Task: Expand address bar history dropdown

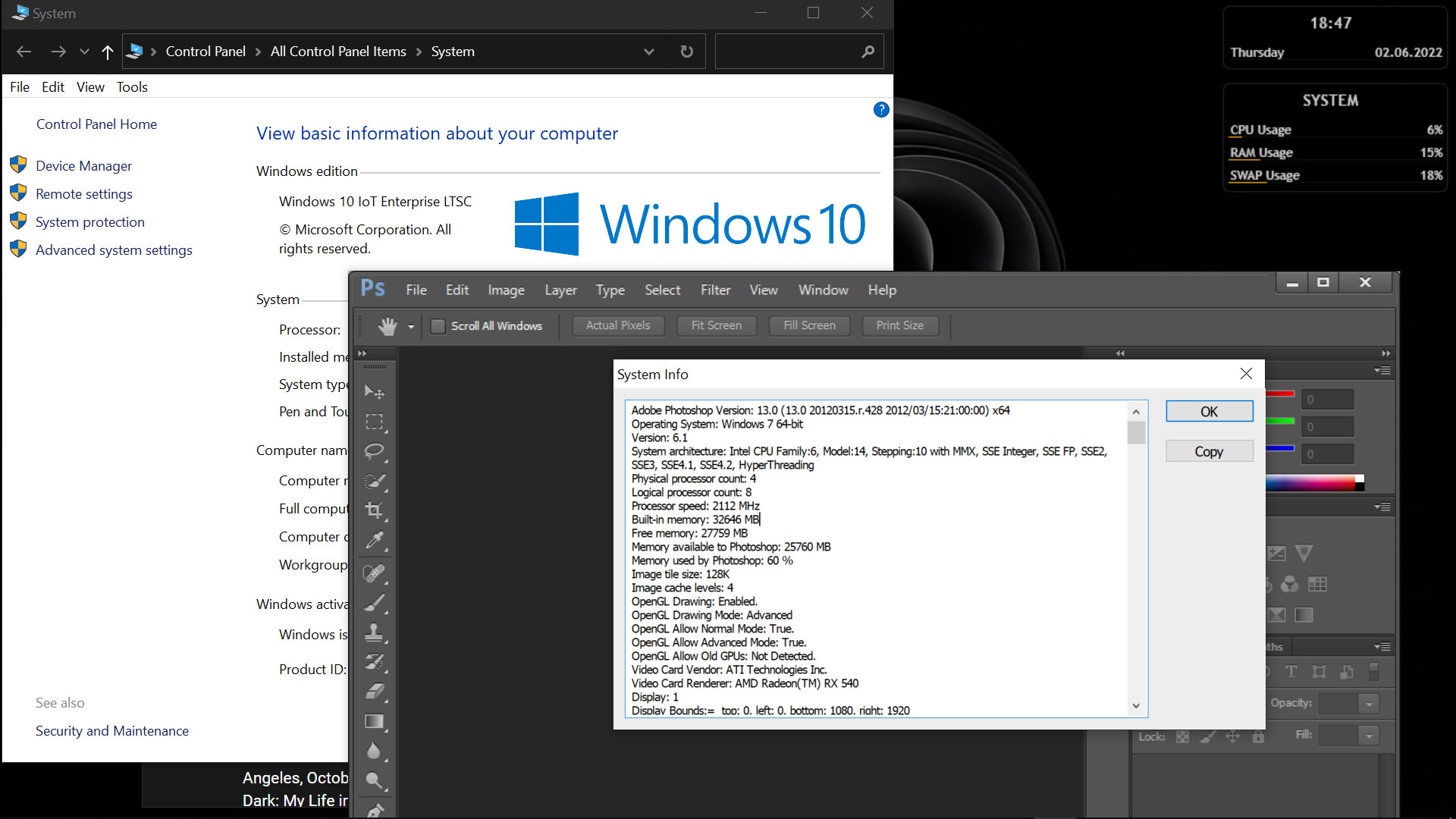Action: pyautogui.click(x=648, y=52)
